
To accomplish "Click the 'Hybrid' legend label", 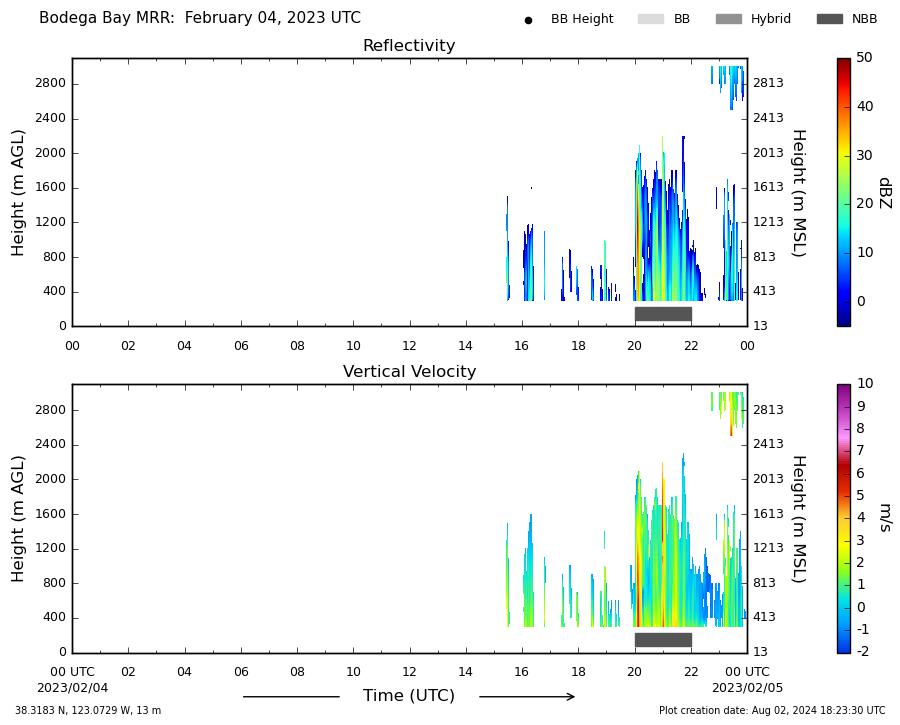I will pos(770,19).
